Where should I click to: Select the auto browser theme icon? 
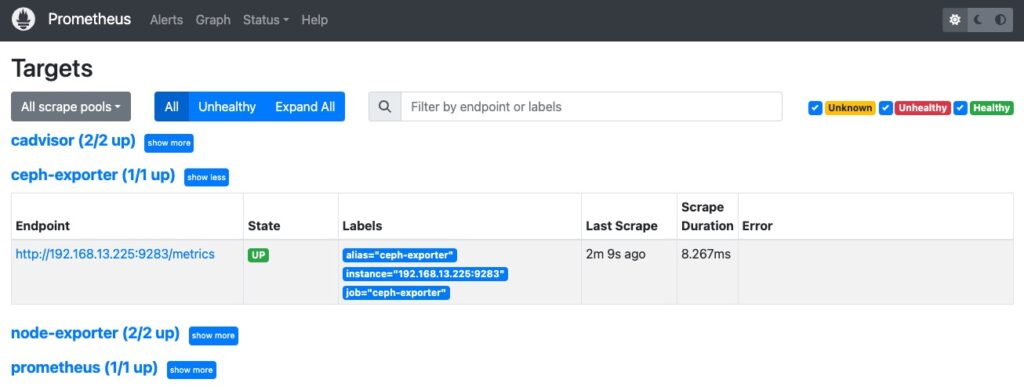pyautogui.click(x=1000, y=20)
